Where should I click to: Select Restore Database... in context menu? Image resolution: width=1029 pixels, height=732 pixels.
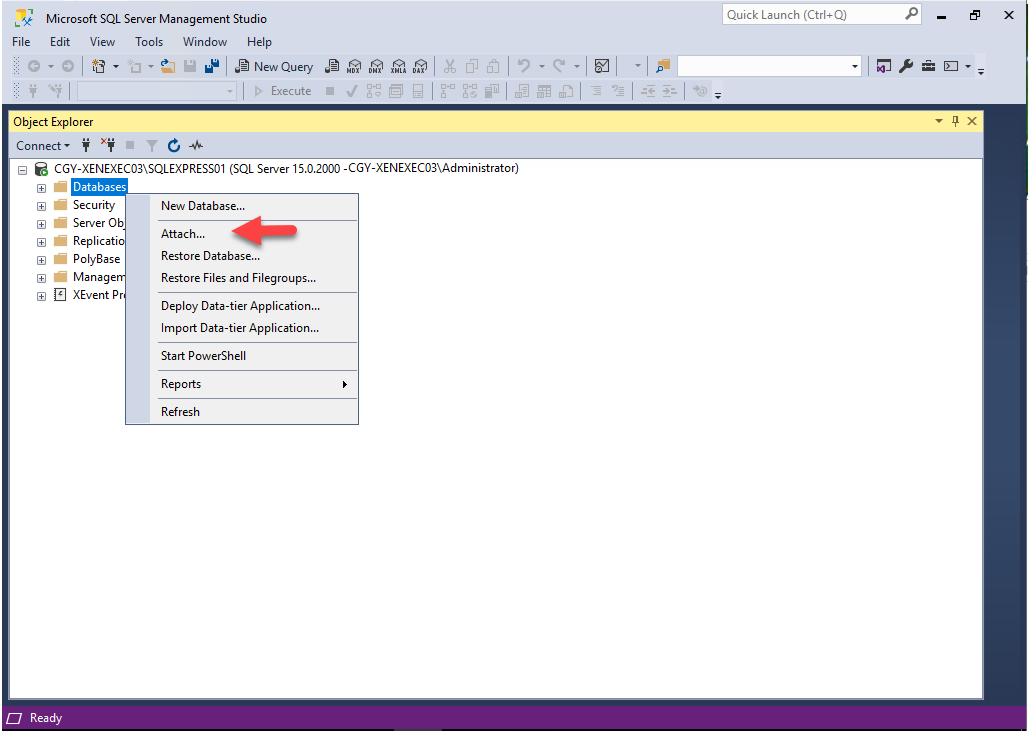[210, 256]
